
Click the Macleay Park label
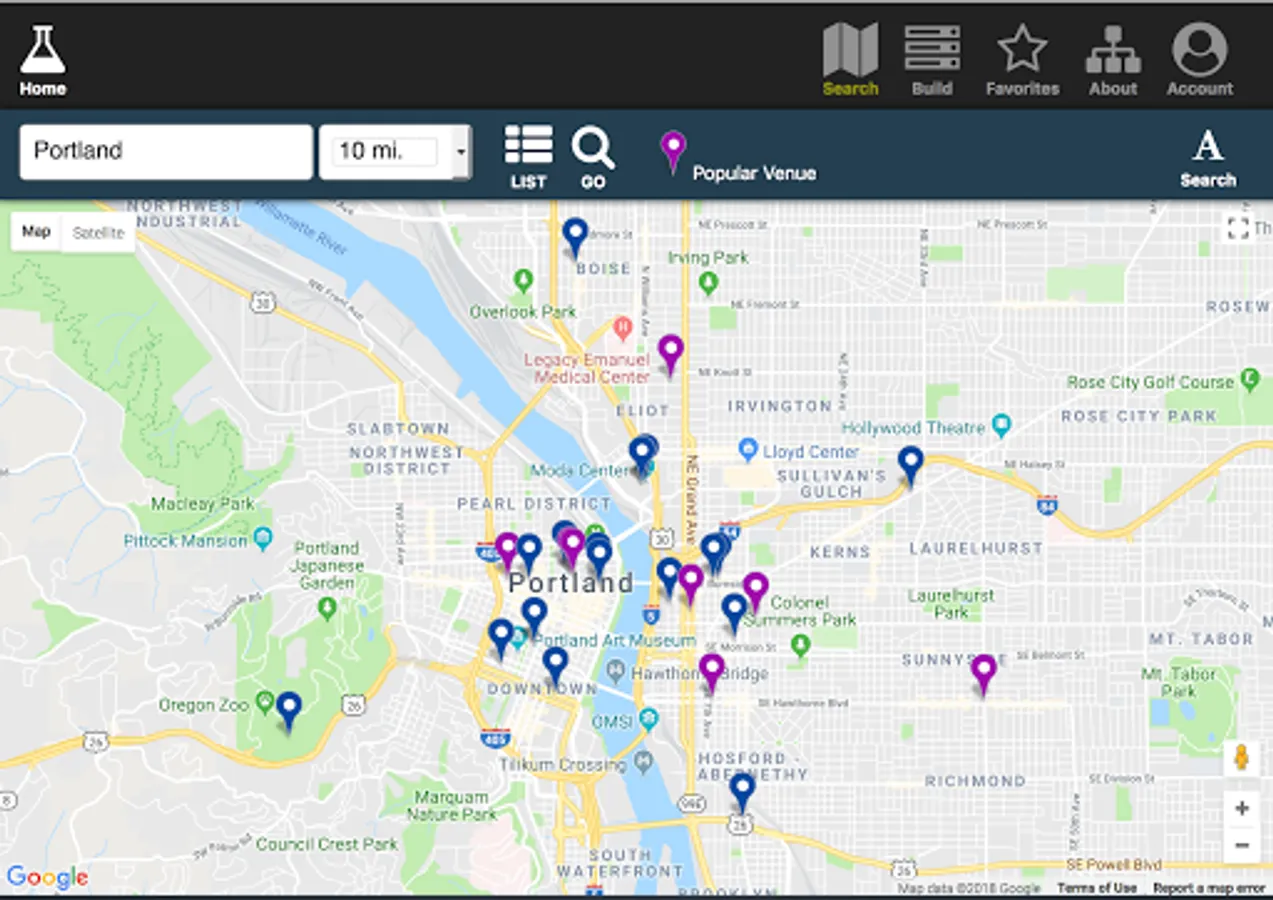[204, 504]
